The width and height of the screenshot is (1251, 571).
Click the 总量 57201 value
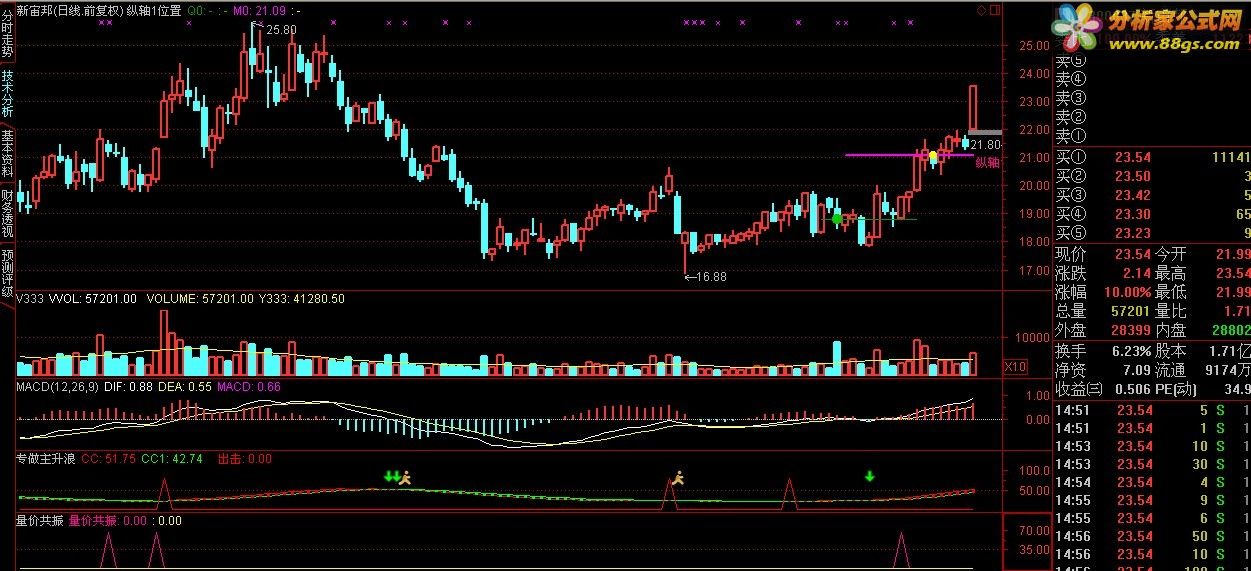(1131, 311)
